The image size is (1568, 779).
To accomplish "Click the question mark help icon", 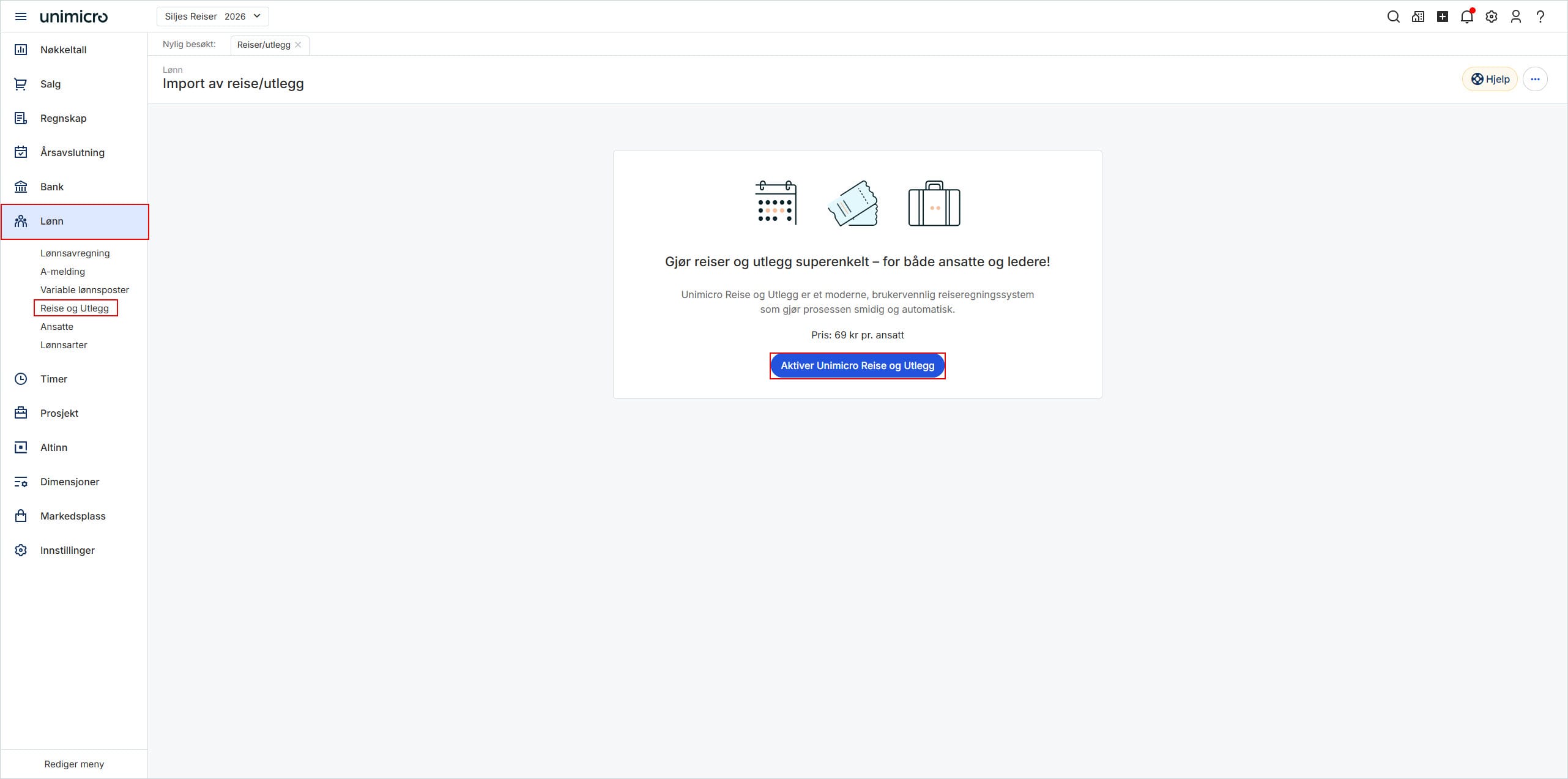I will pyautogui.click(x=1540, y=17).
